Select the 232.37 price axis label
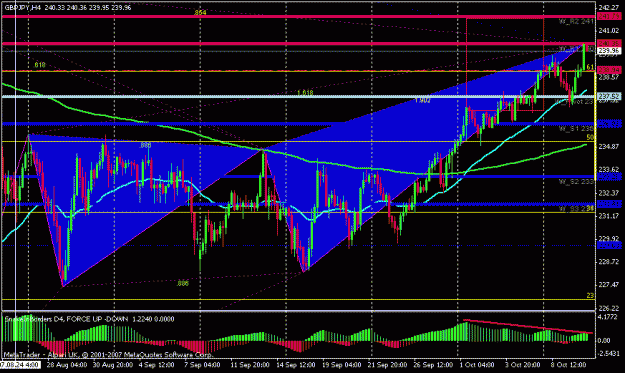The height and width of the screenshot is (373, 625). (x=609, y=193)
